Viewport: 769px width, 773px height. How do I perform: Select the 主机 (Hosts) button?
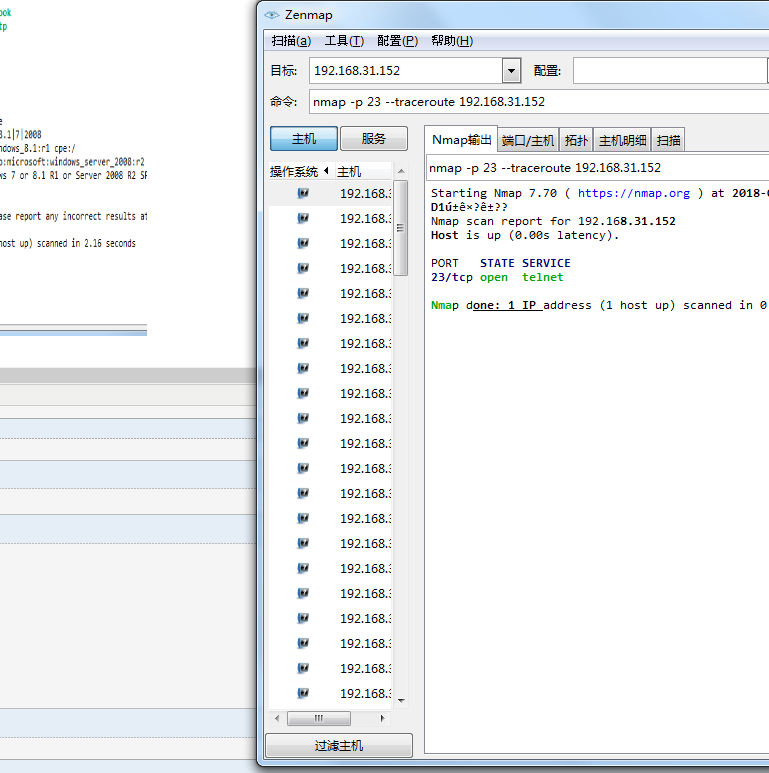click(x=304, y=139)
